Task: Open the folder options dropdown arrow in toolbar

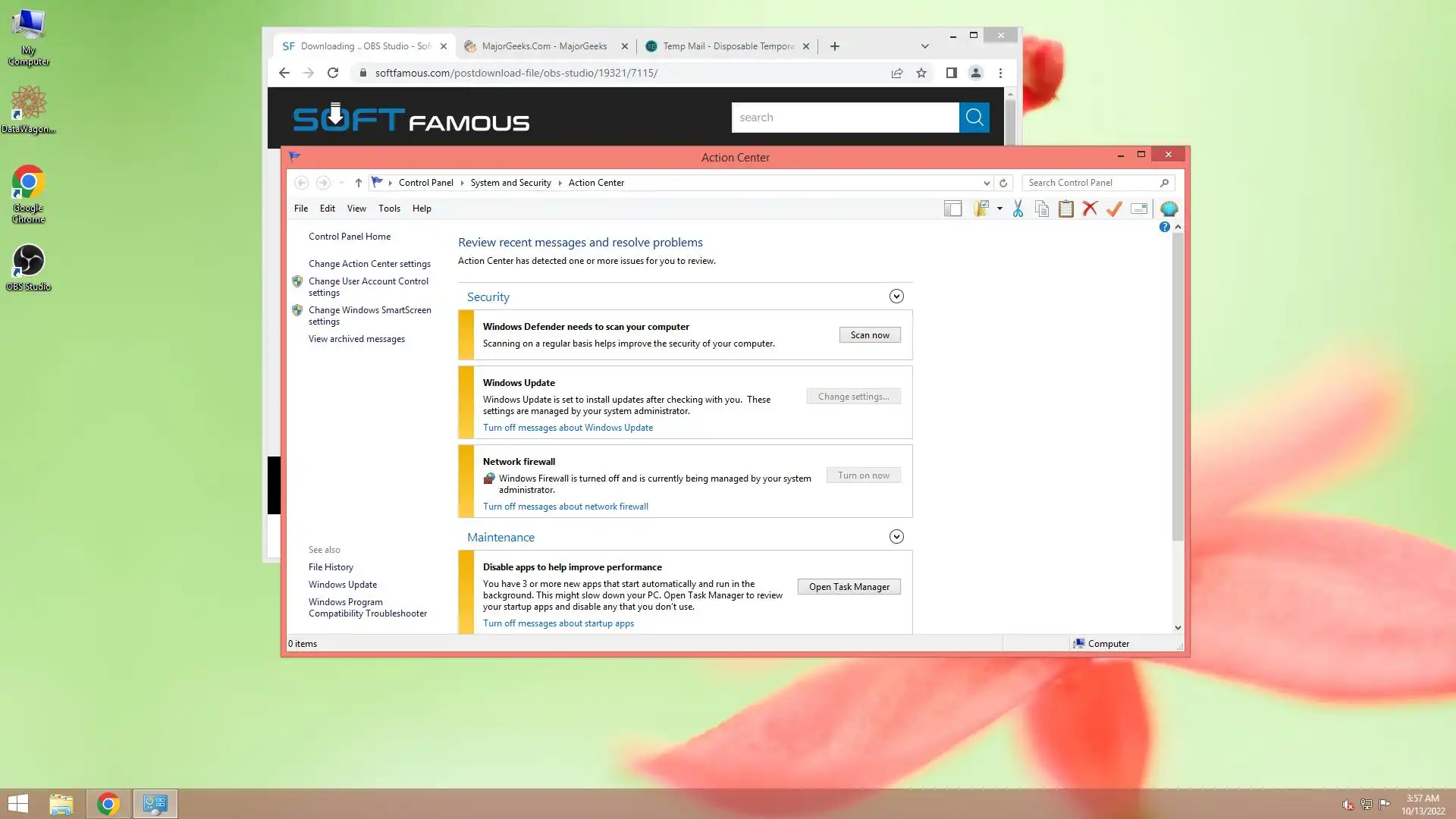Action: point(999,209)
